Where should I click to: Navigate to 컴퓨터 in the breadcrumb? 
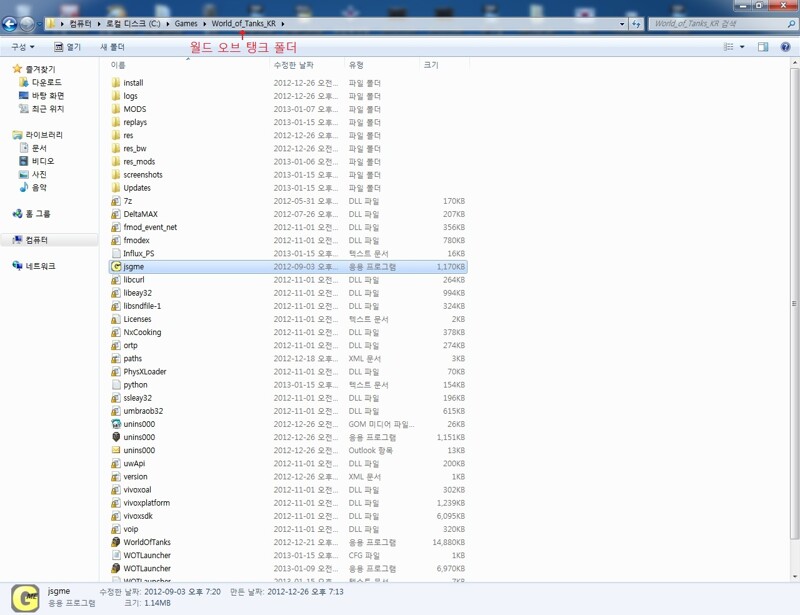[x=81, y=23]
